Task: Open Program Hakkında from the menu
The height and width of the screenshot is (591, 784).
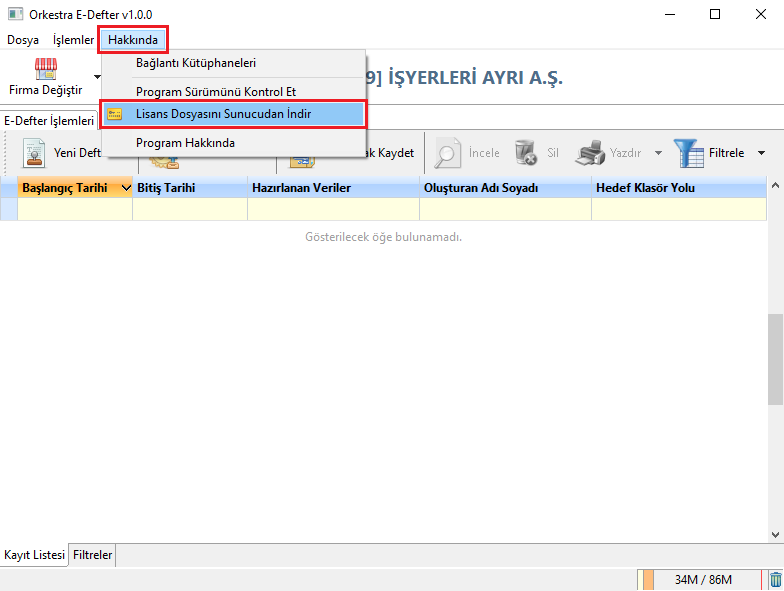Action: 185,143
